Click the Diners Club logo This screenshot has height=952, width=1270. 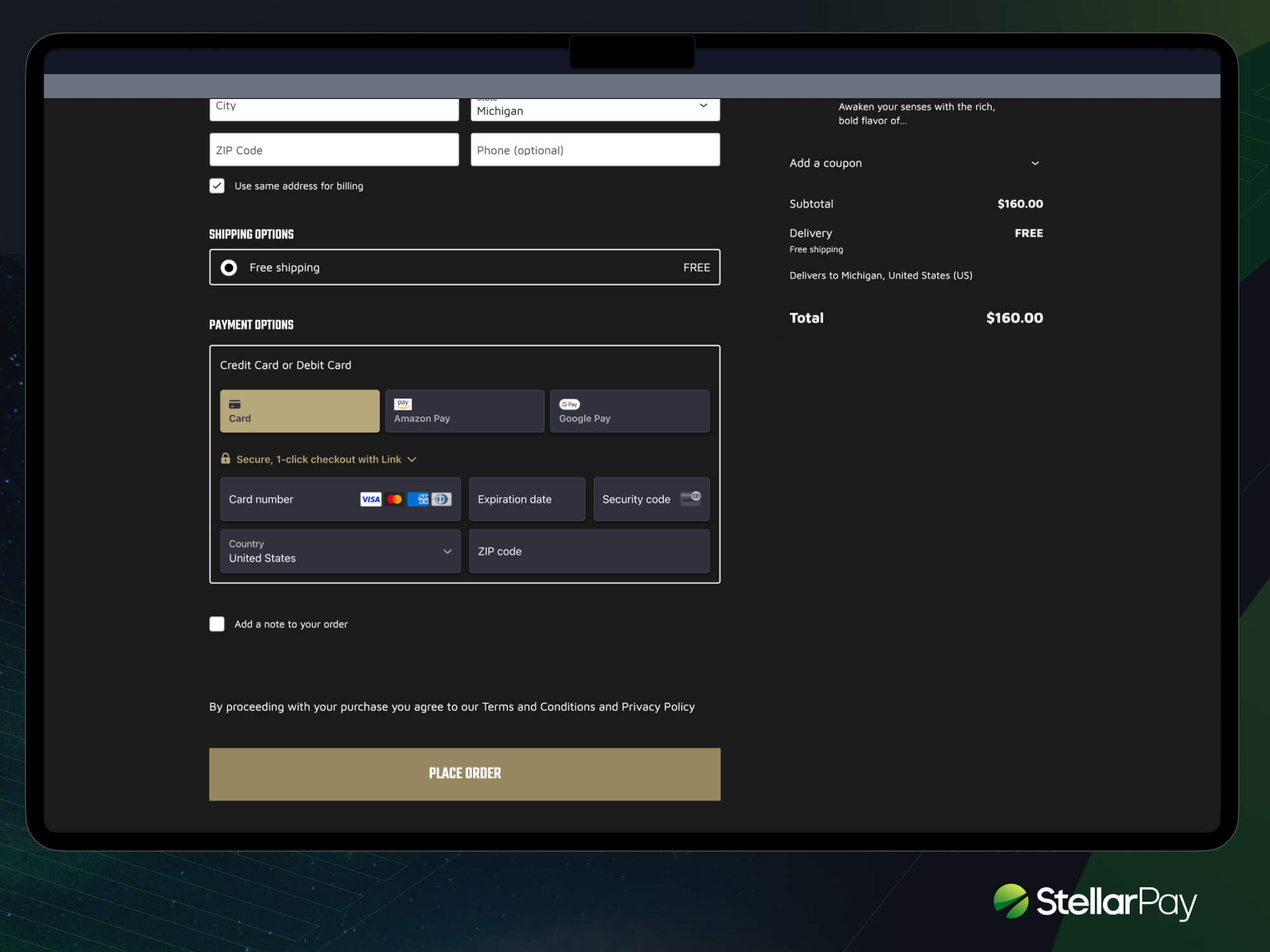pos(441,499)
